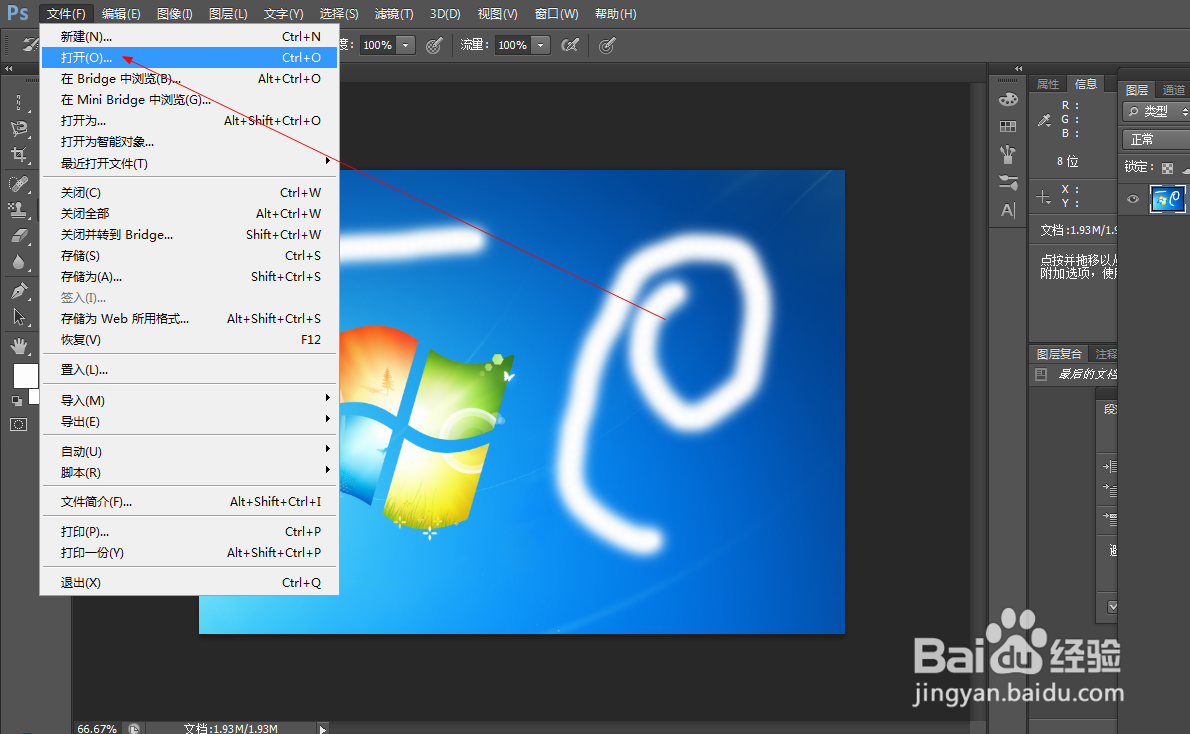This screenshot has width=1190, height=734.
Task: Choose 文件简介(F)... menu entry
Action: [190, 501]
